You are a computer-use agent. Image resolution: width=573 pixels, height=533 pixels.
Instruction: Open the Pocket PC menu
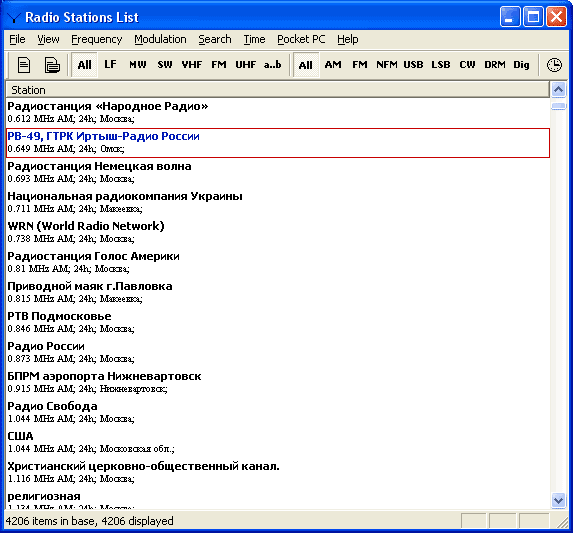coord(301,39)
